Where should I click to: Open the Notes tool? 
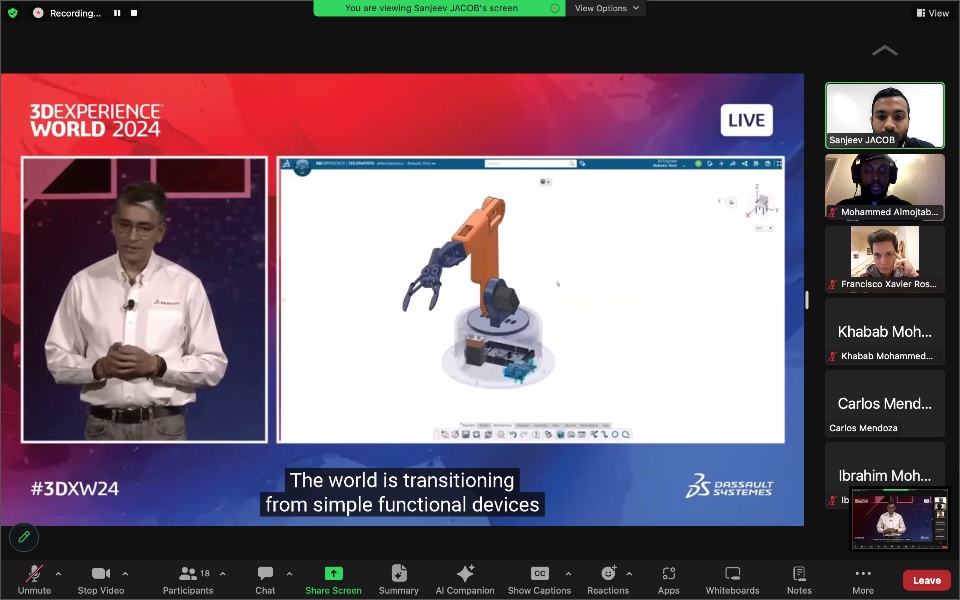point(799,579)
